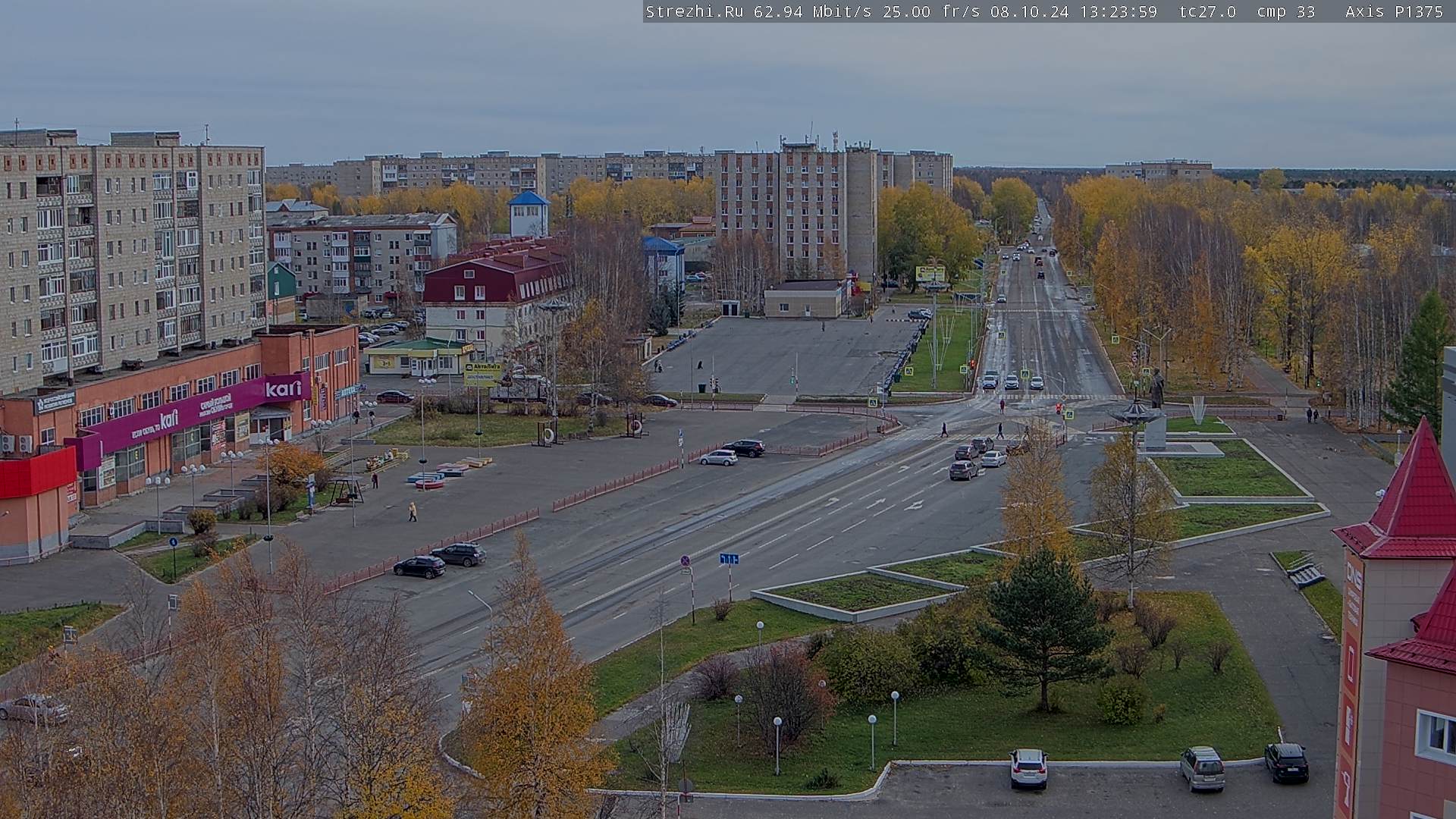Select the 08.10.24 date stamp

(1029, 11)
